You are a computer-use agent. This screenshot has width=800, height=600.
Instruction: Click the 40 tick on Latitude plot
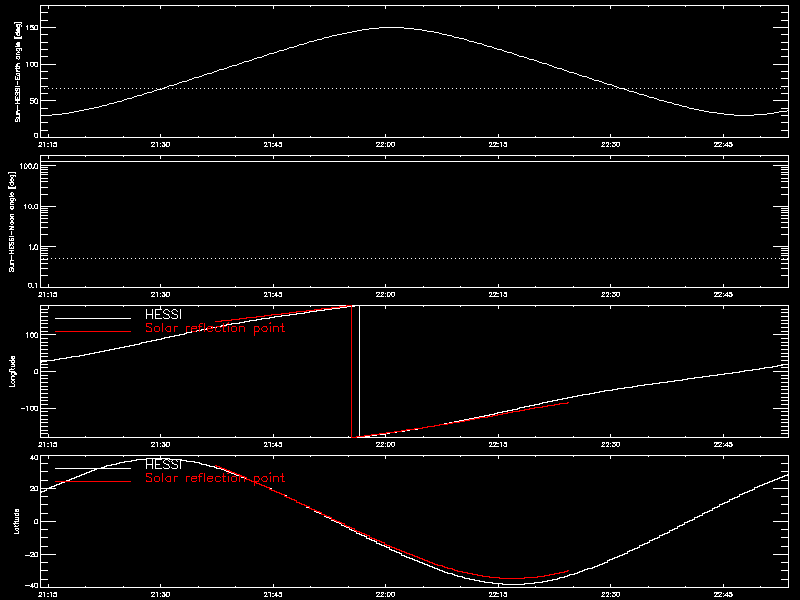[34, 458]
